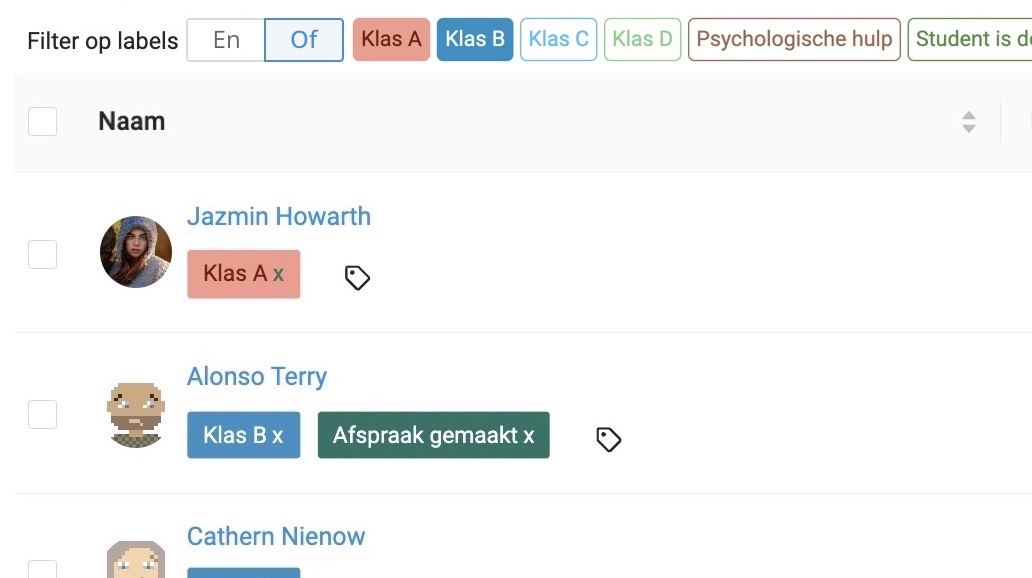Open Alonso Terry's pixel avatar

tap(136, 415)
